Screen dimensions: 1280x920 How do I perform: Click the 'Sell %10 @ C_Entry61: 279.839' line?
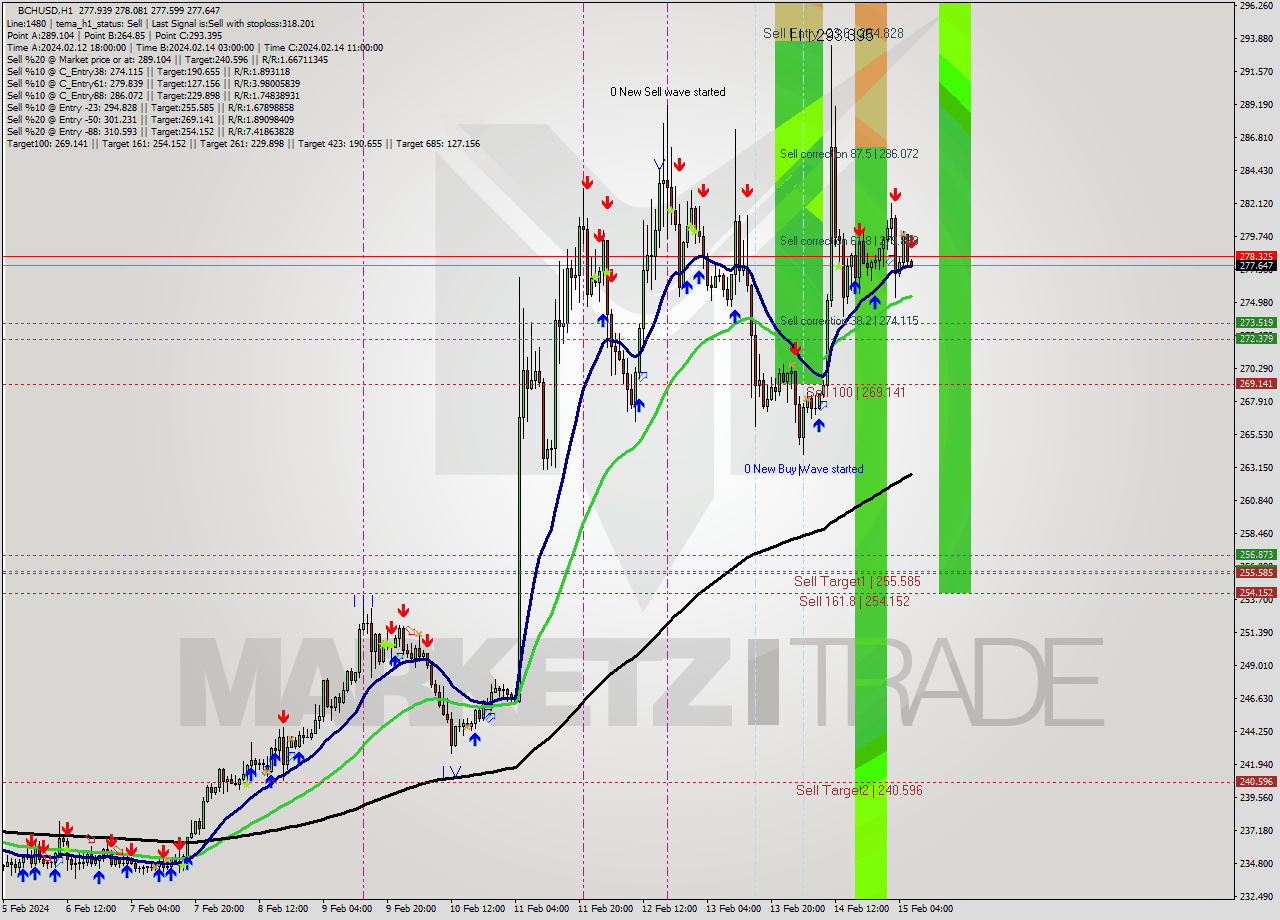(151, 83)
